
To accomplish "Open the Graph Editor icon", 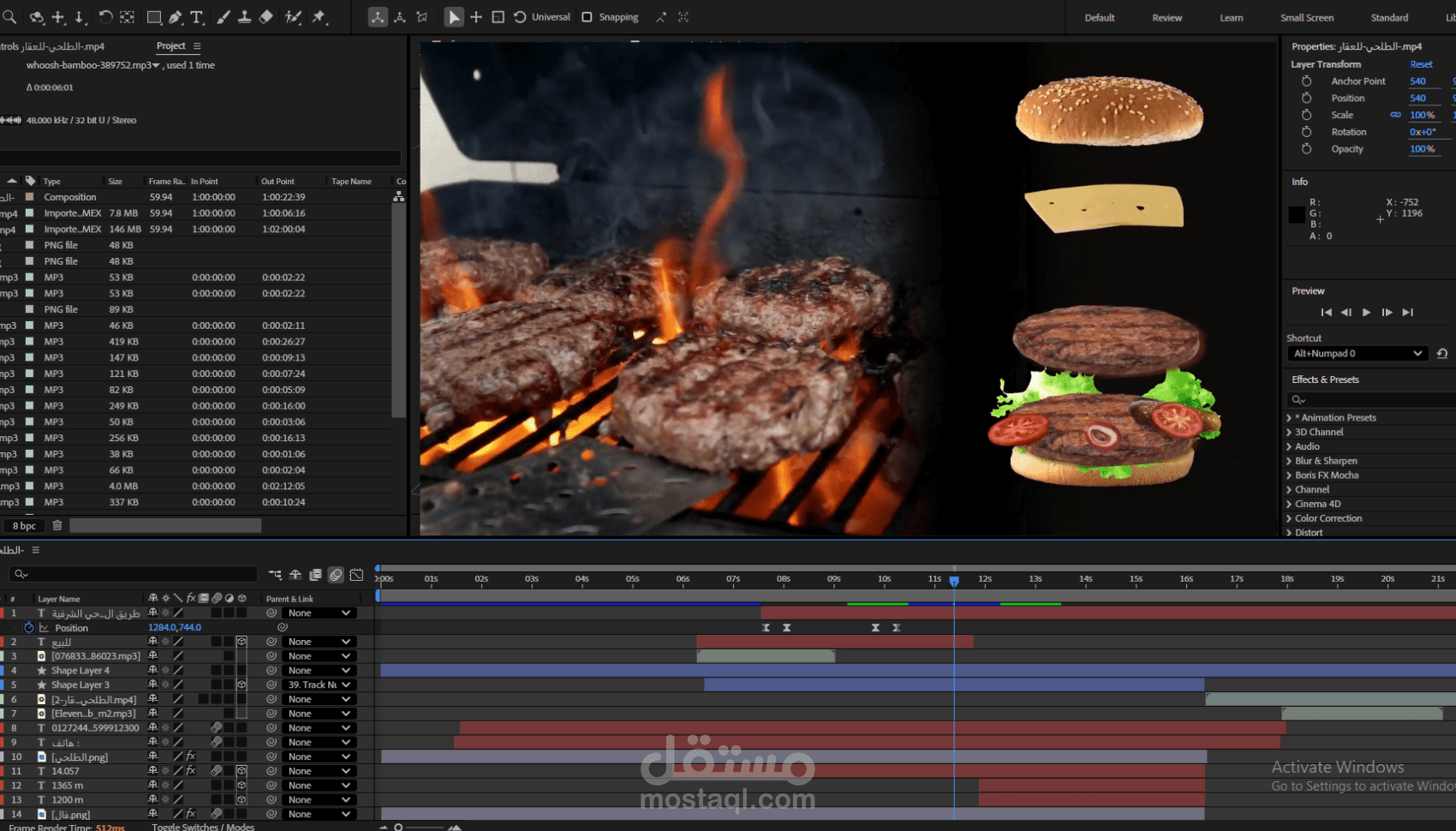I will click(356, 574).
